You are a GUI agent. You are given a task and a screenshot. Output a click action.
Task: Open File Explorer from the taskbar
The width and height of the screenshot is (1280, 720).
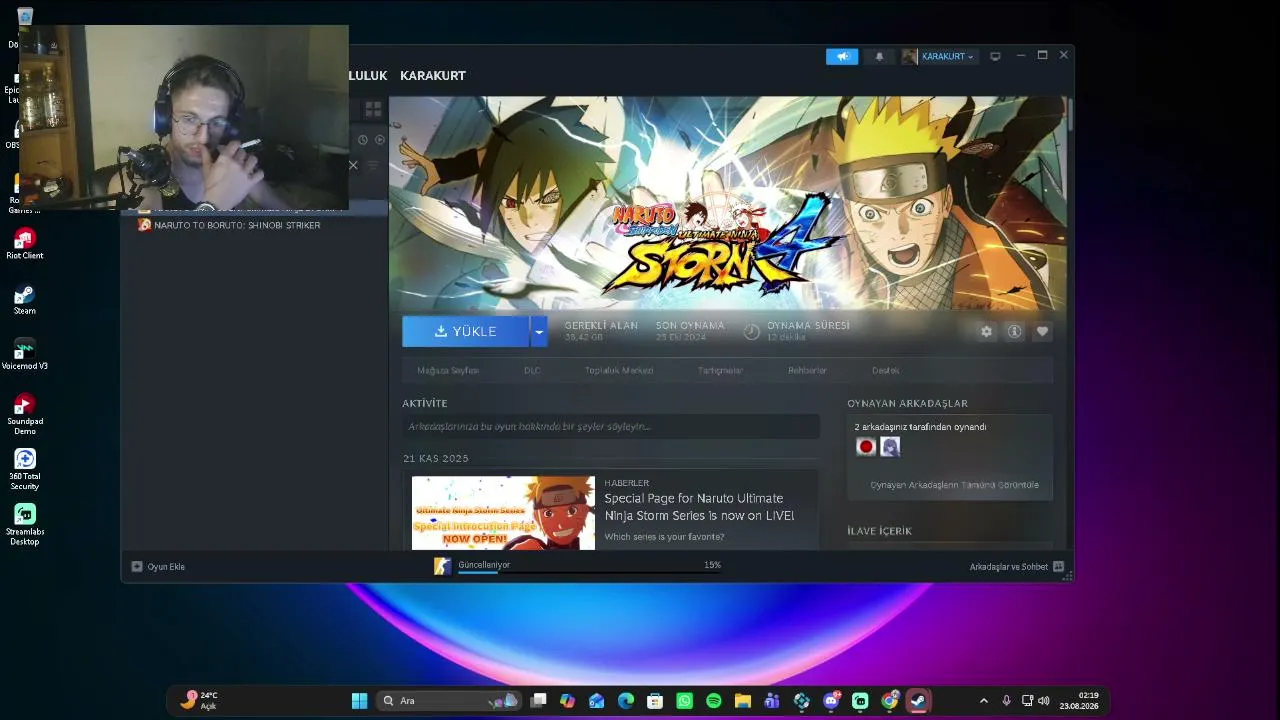[x=743, y=701]
